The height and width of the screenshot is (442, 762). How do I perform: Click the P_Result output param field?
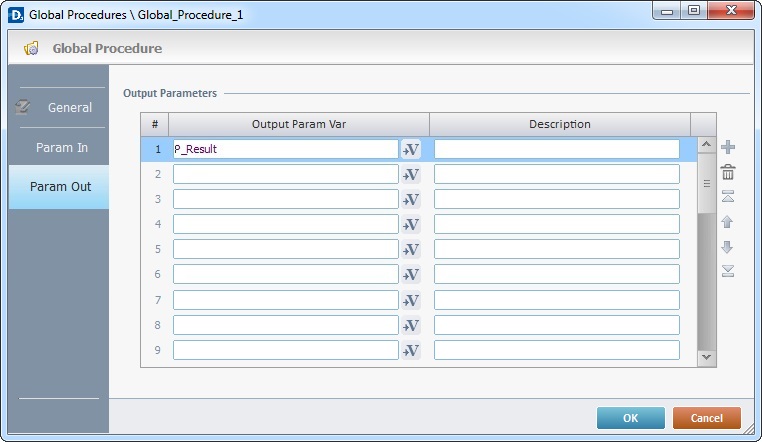[x=286, y=149]
